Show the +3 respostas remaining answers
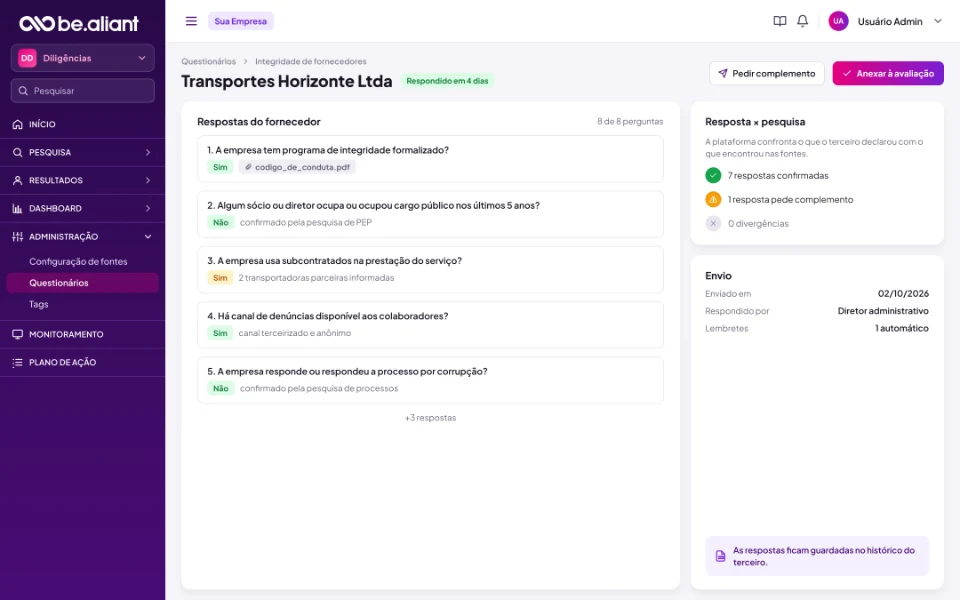Screen dimensions: 960x600 (430, 418)
